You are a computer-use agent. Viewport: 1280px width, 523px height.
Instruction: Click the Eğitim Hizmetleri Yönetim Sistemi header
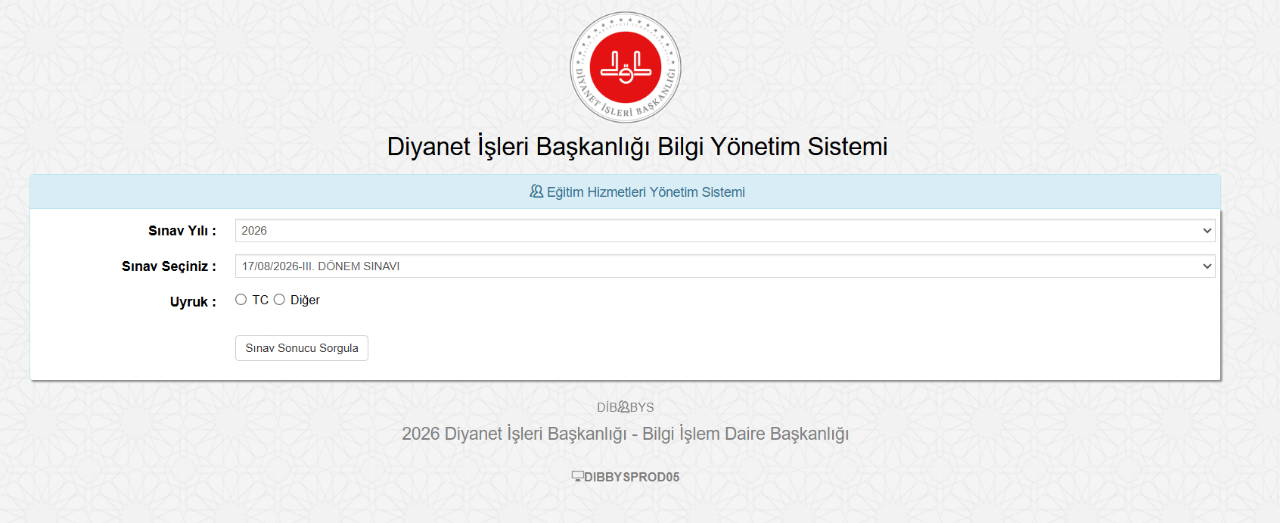tap(625, 192)
